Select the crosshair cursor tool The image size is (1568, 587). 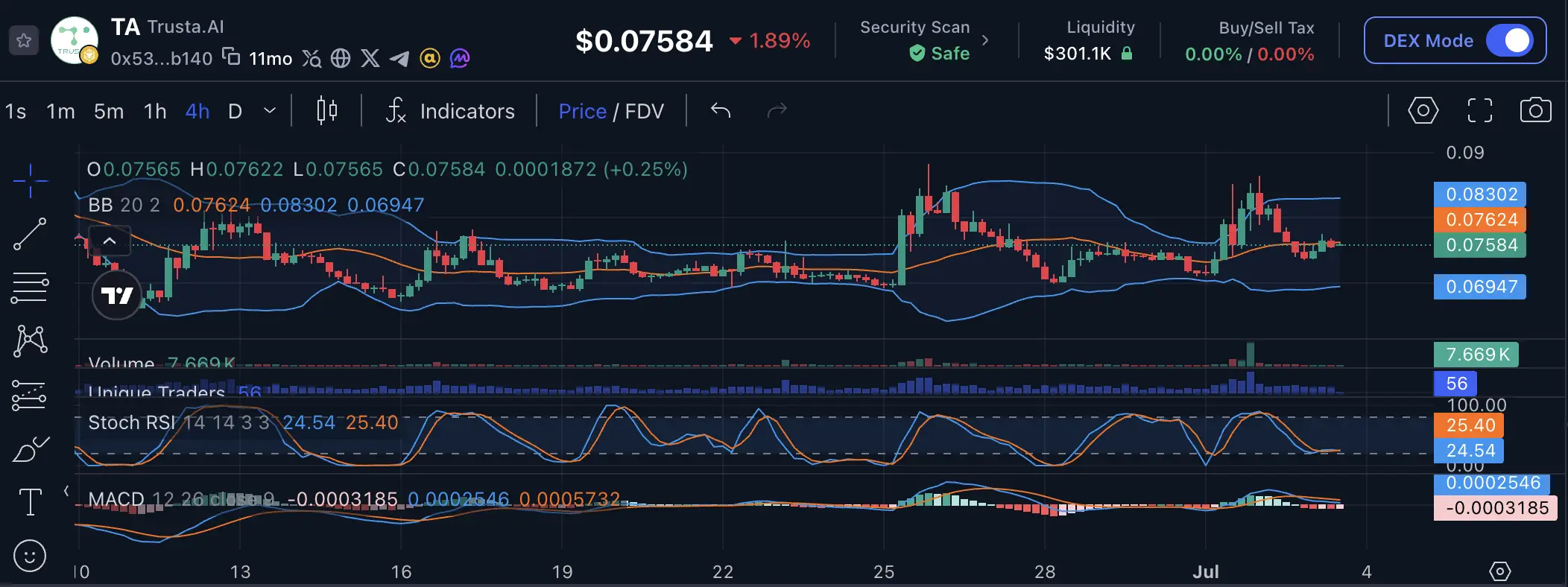click(x=30, y=180)
